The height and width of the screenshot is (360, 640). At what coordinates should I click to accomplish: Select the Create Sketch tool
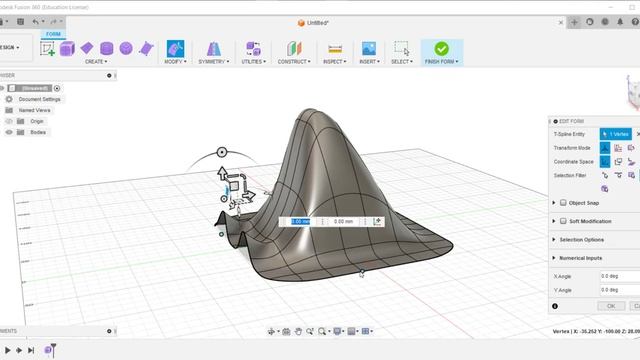point(47,49)
